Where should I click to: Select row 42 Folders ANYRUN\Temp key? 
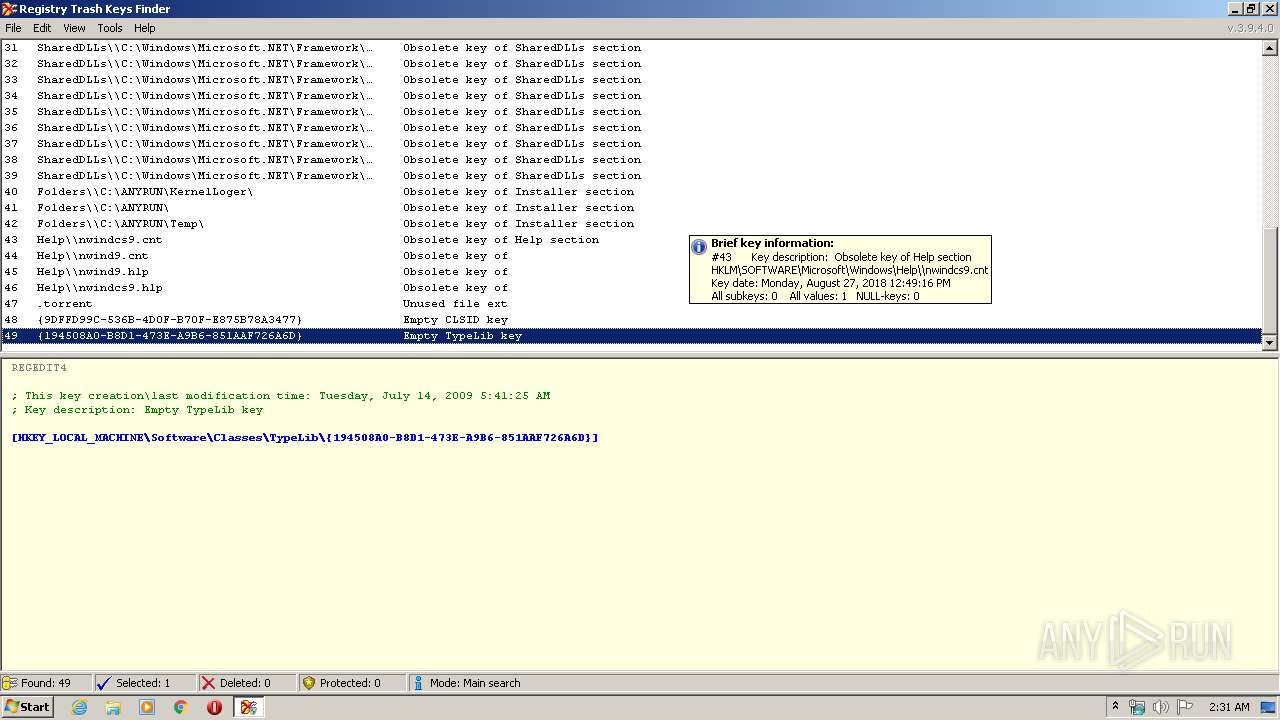coord(632,224)
